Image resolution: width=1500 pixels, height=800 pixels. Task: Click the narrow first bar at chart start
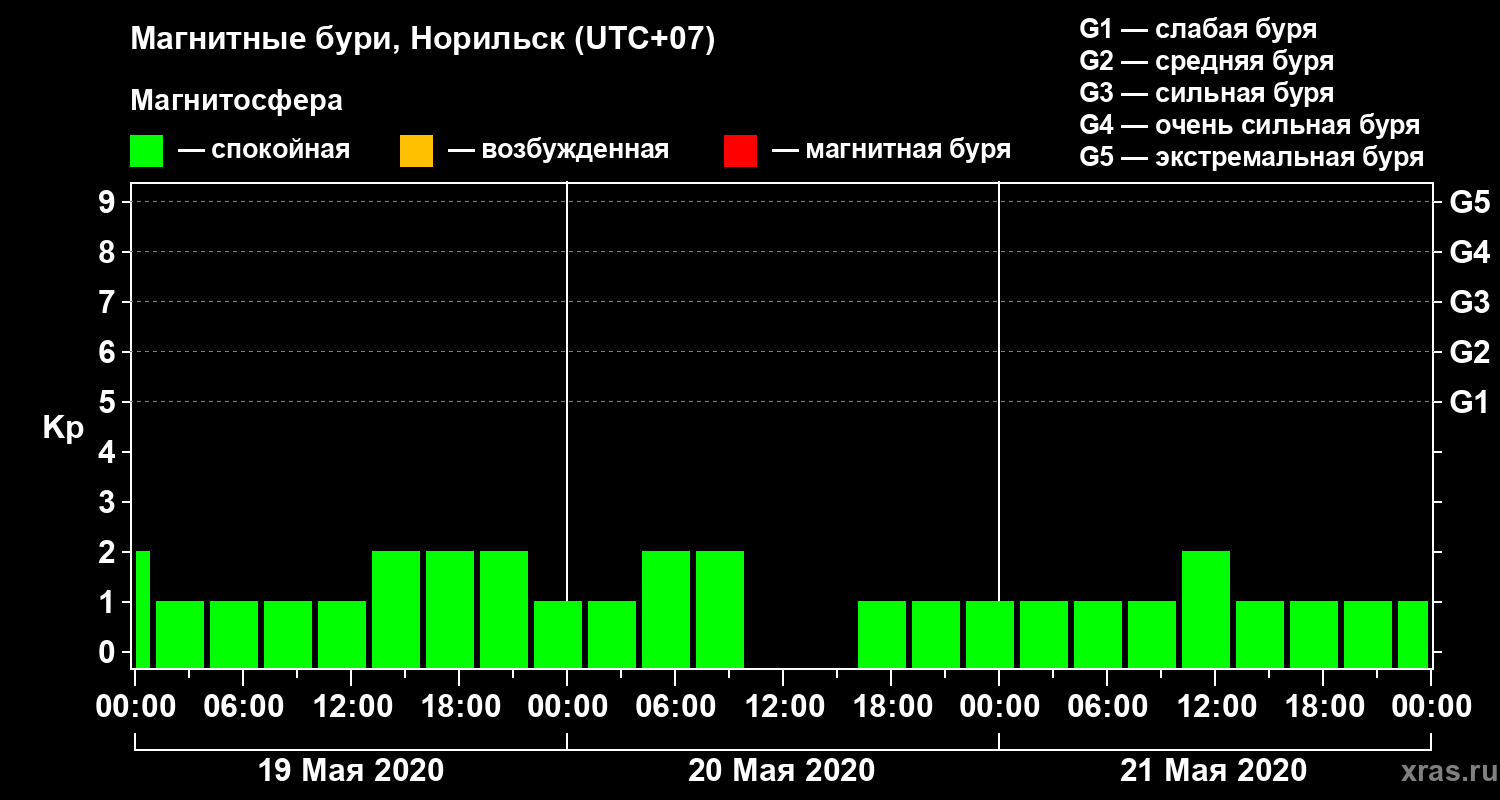[x=143, y=609]
